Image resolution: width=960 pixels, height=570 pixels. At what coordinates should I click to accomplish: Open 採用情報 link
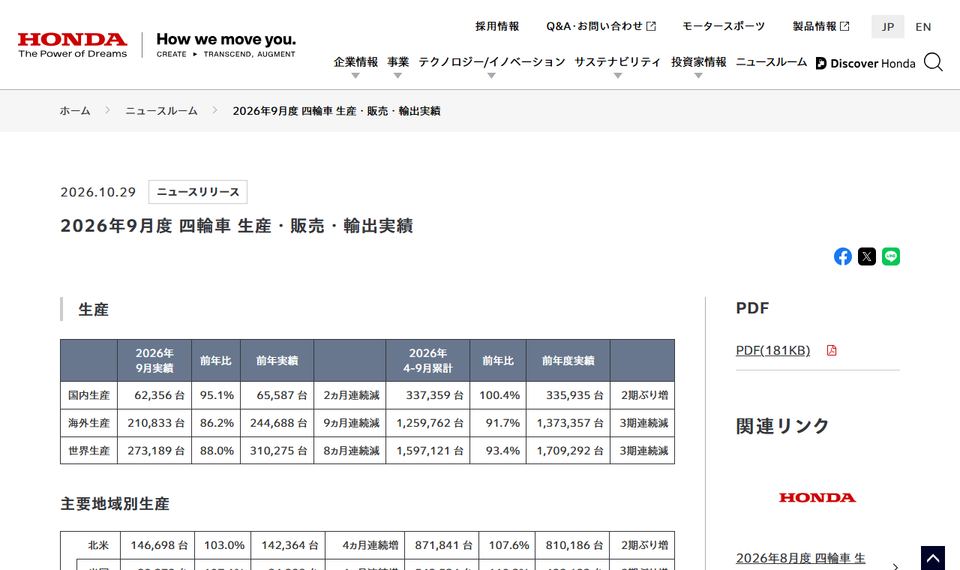(497, 26)
